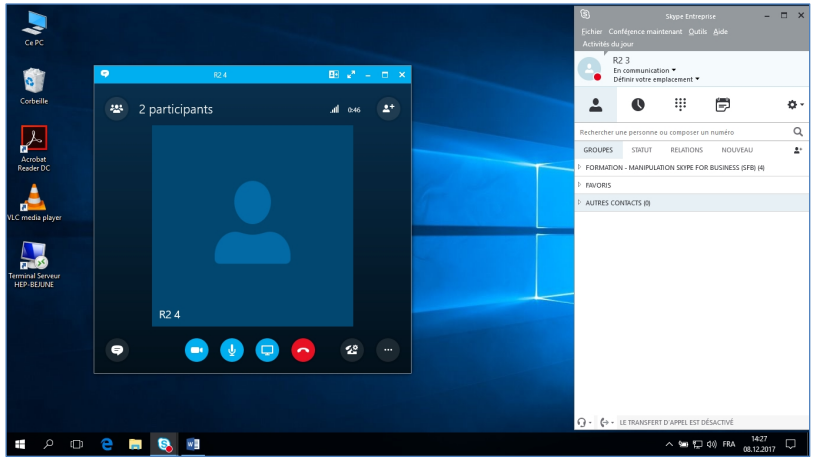The width and height of the screenshot is (815, 463).
Task: Open the En communication status dropdown
Action: (x=645, y=70)
